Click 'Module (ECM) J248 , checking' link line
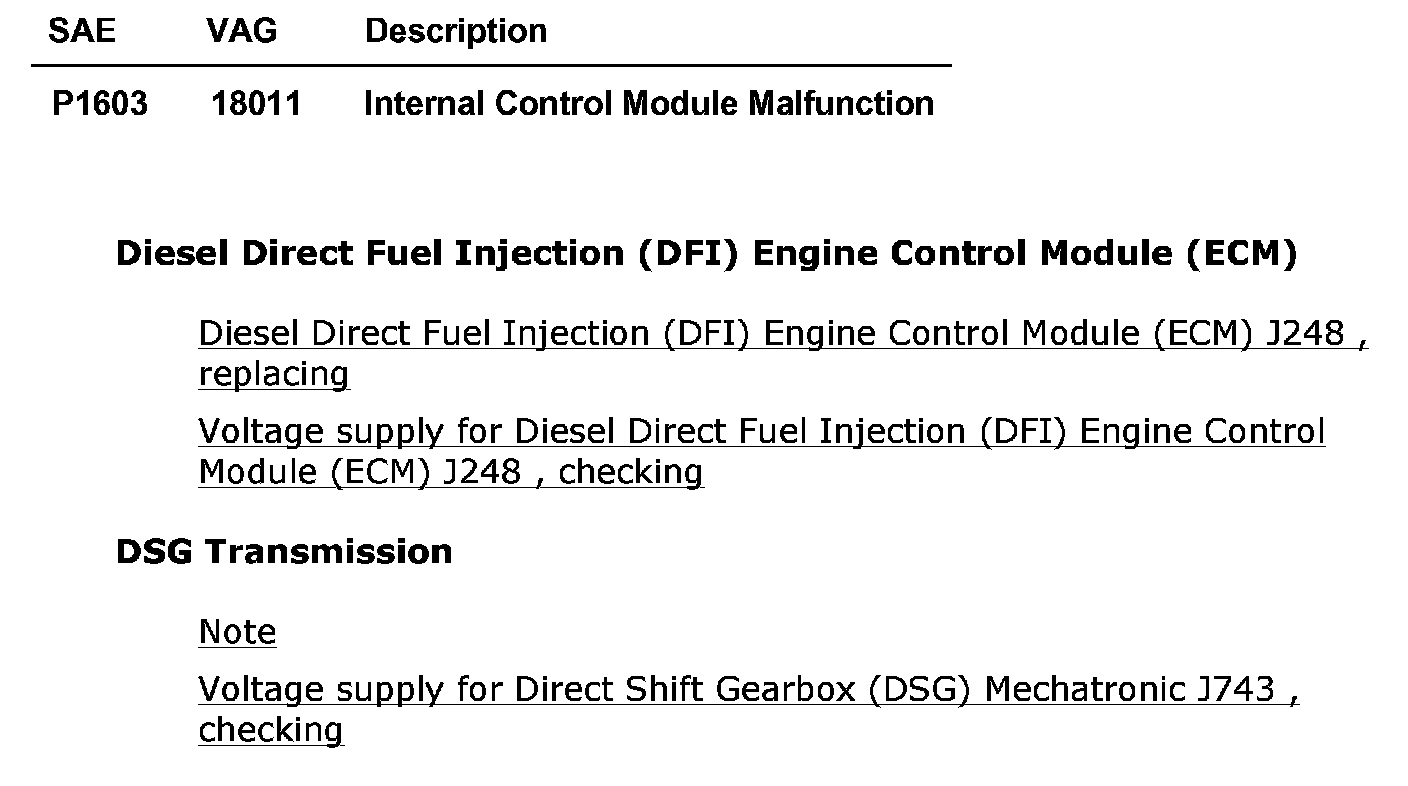The width and height of the screenshot is (1408, 786). point(451,471)
